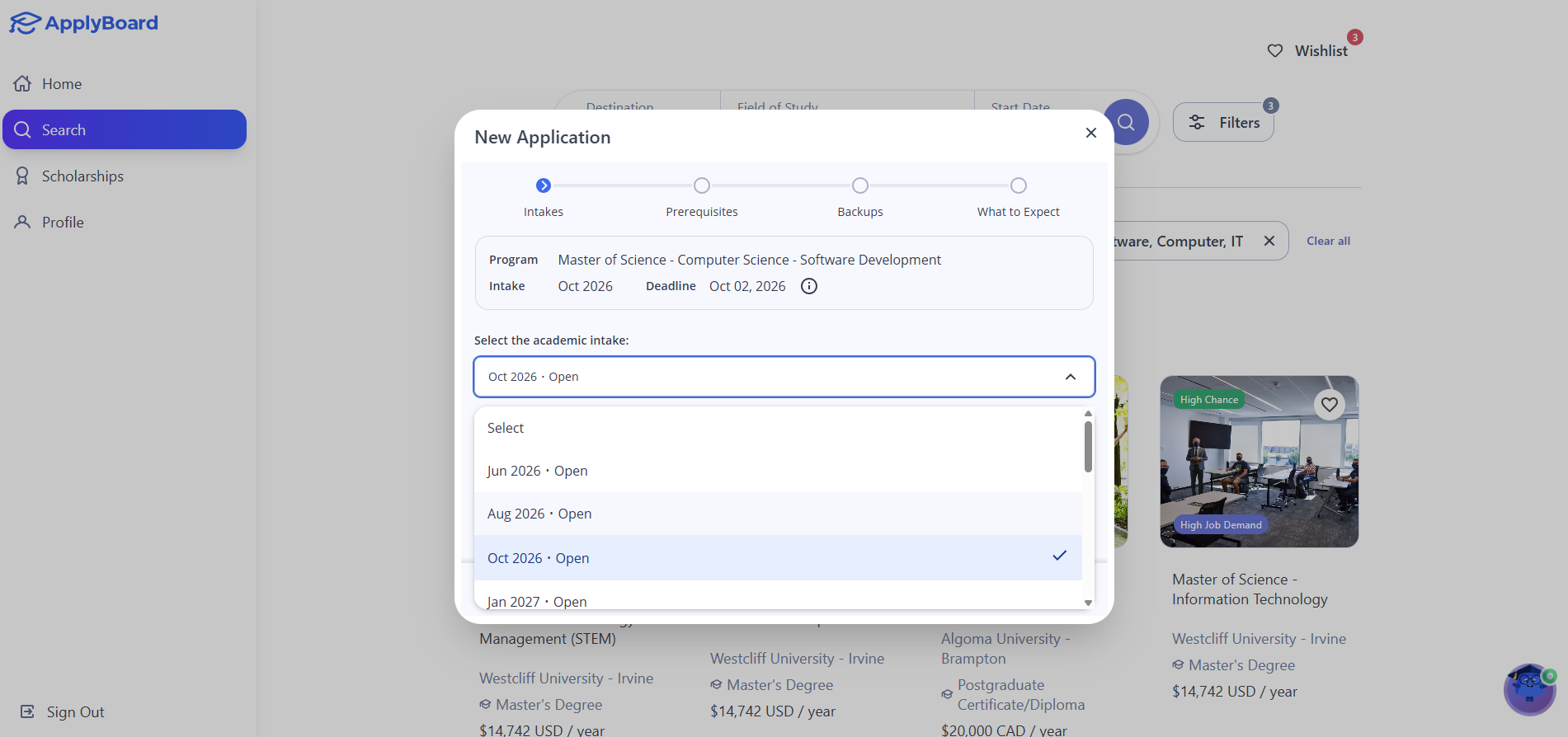
Task: Select Jun 2026 Open intake
Action: pyautogui.click(x=778, y=471)
